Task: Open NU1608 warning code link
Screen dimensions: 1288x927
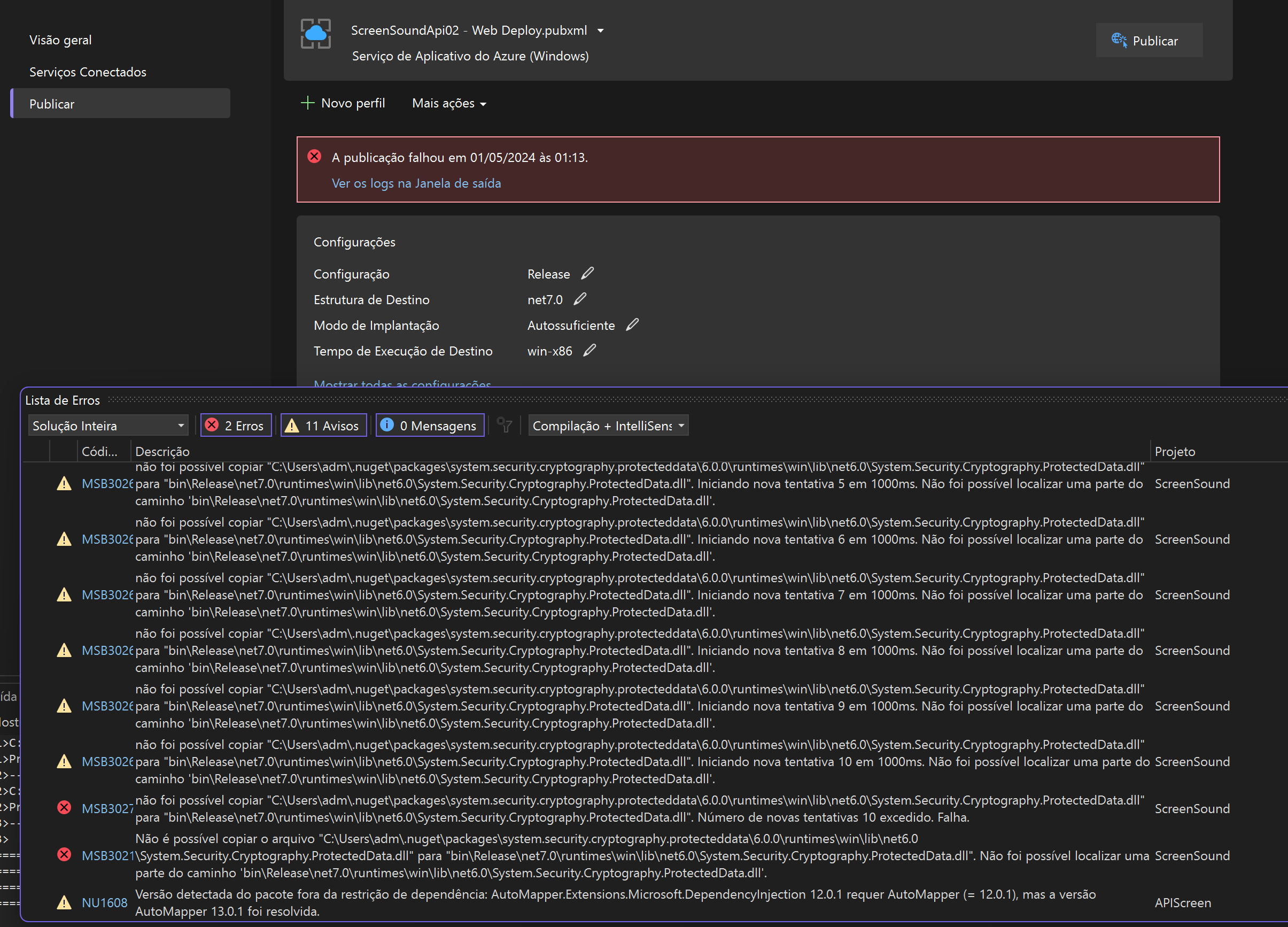Action: click(x=105, y=902)
